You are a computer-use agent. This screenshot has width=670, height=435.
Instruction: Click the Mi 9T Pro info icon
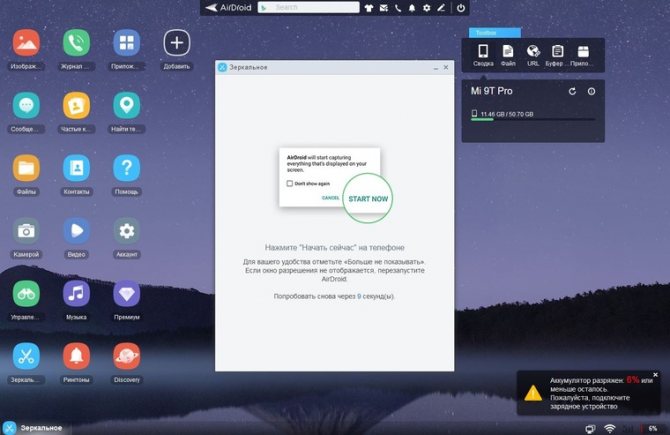[x=591, y=91]
